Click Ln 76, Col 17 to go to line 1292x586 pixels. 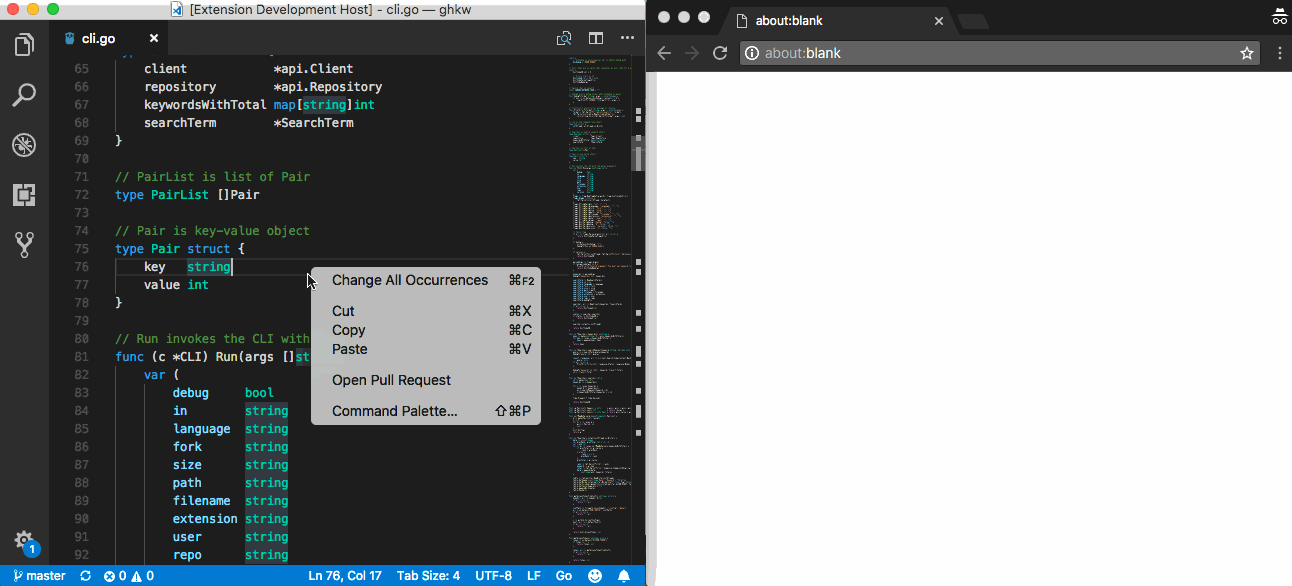tap(347, 575)
